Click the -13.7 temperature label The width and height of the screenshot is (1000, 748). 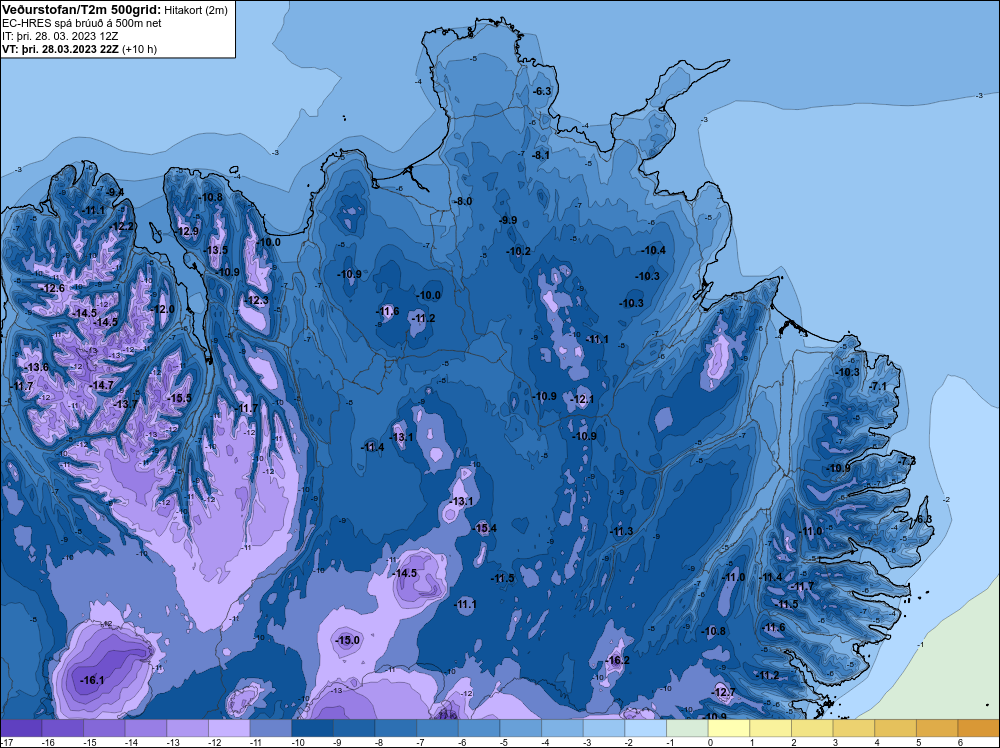[x=125, y=404]
